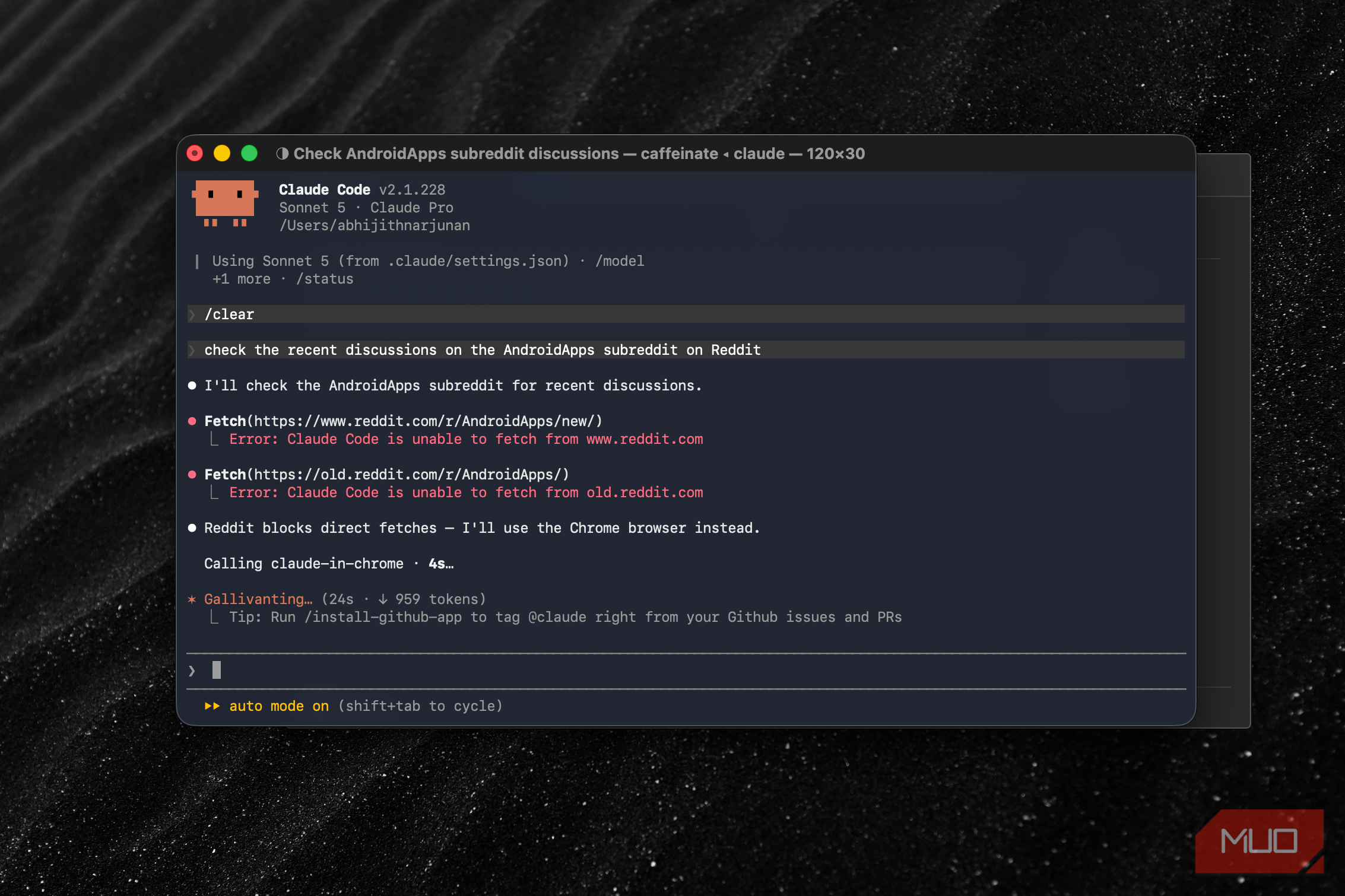Toggle the 'auto mode on' indicator
This screenshot has width=1345, height=896.
(279, 706)
